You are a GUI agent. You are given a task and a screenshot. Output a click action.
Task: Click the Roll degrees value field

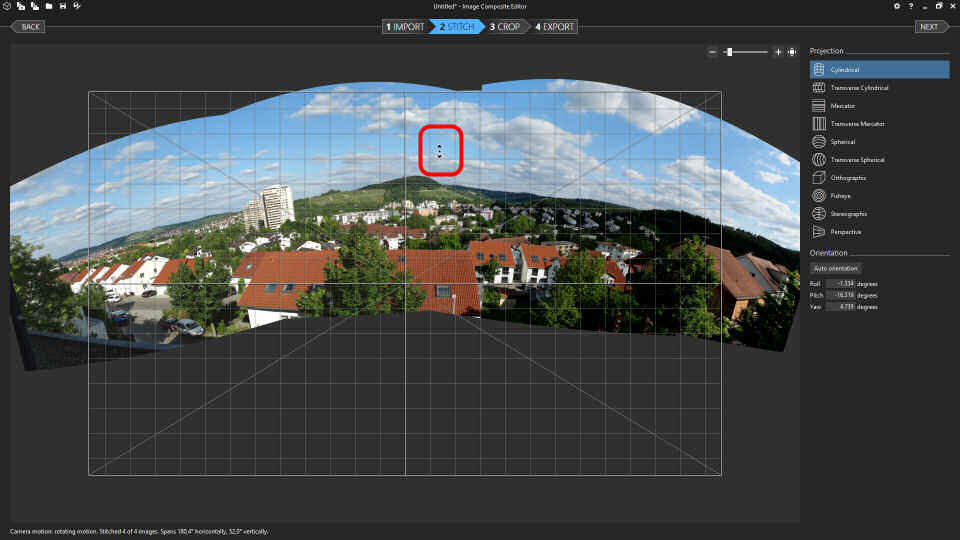[x=842, y=284]
